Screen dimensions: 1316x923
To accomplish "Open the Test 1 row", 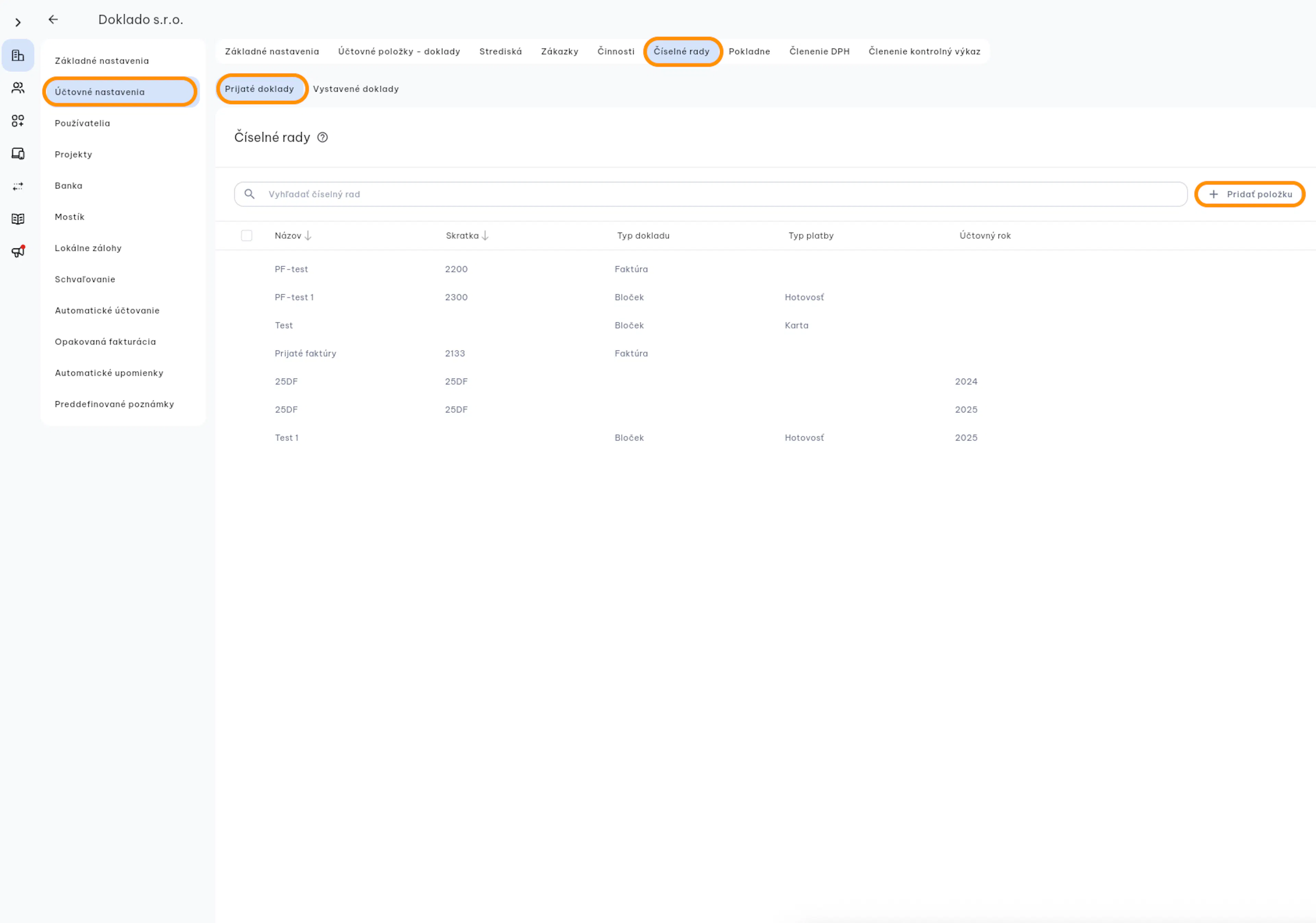I will click(x=765, y=438).
